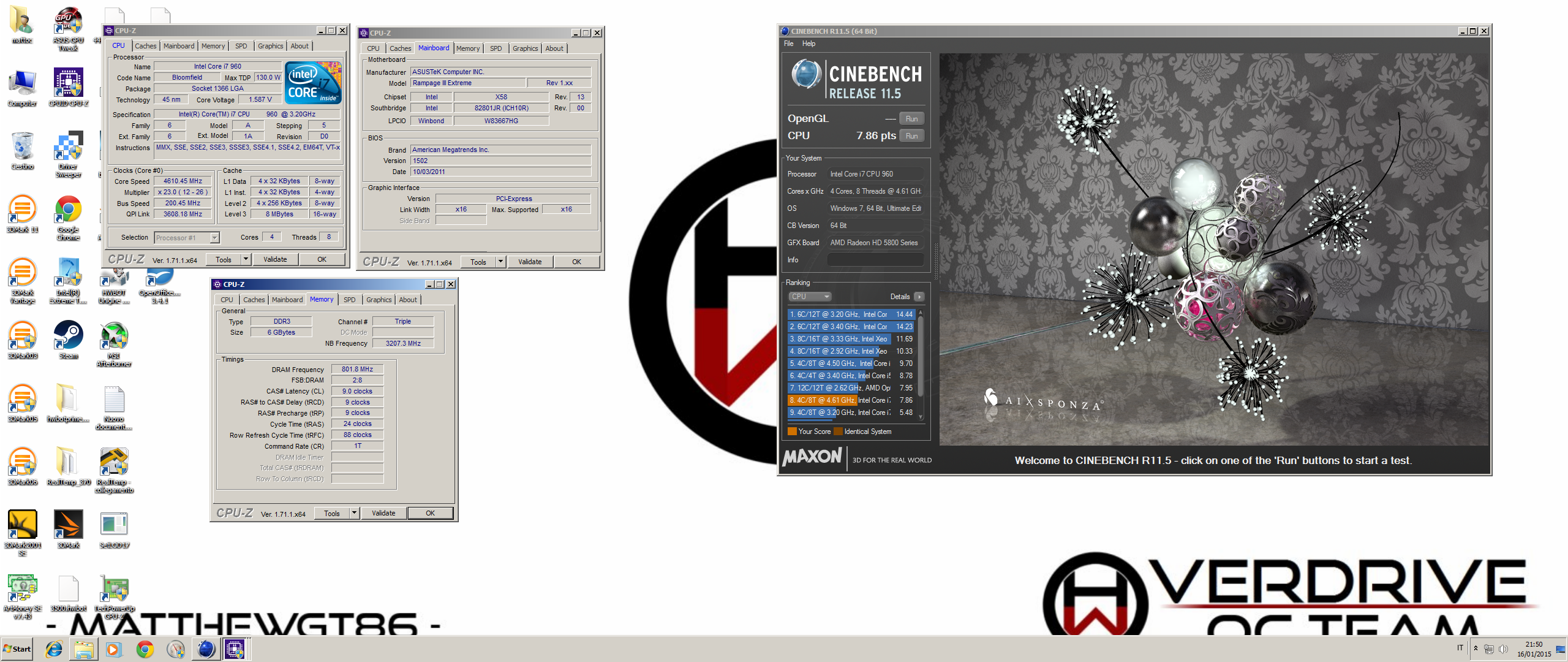Open the File menu in Cinebench
Viewport: 1568px width, 662px height.
[788, 44]
